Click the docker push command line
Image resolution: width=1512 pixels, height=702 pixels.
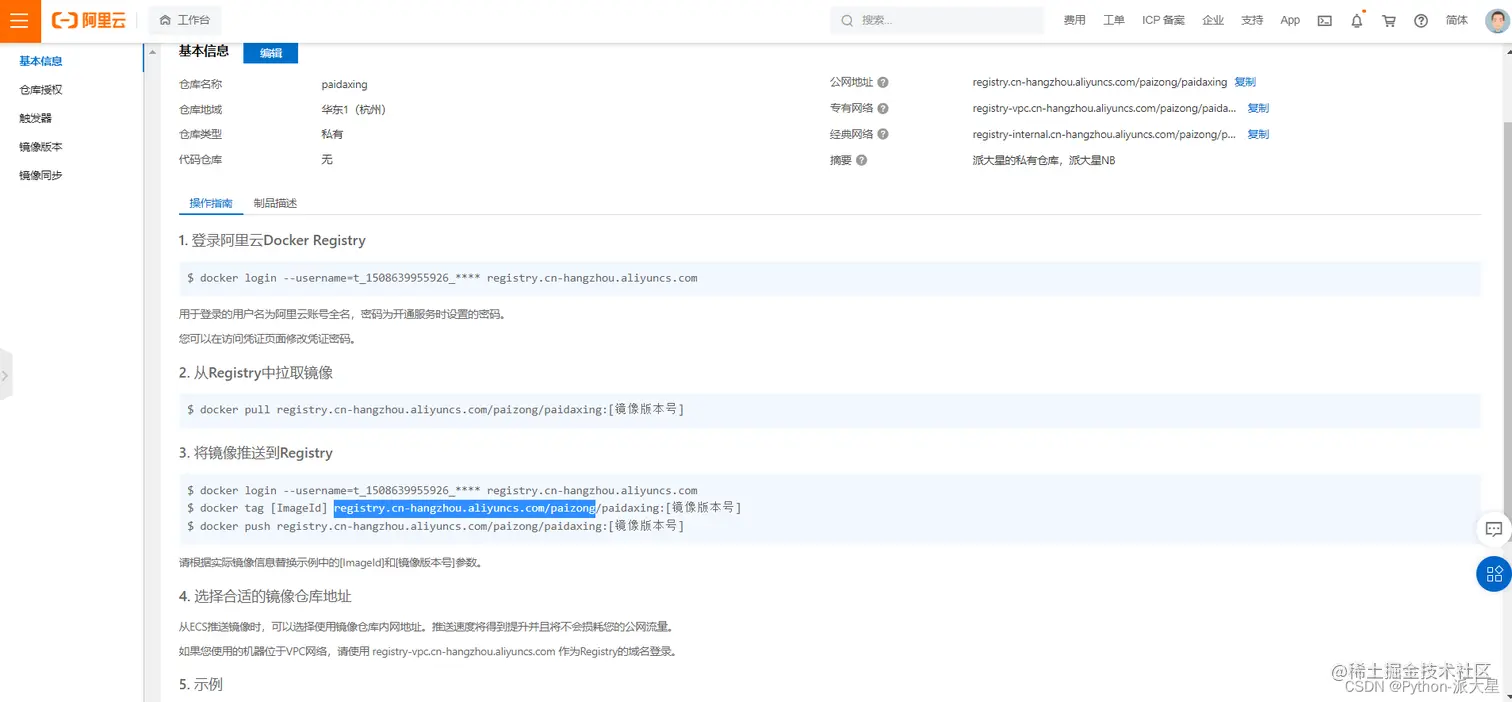pos(435,526)
